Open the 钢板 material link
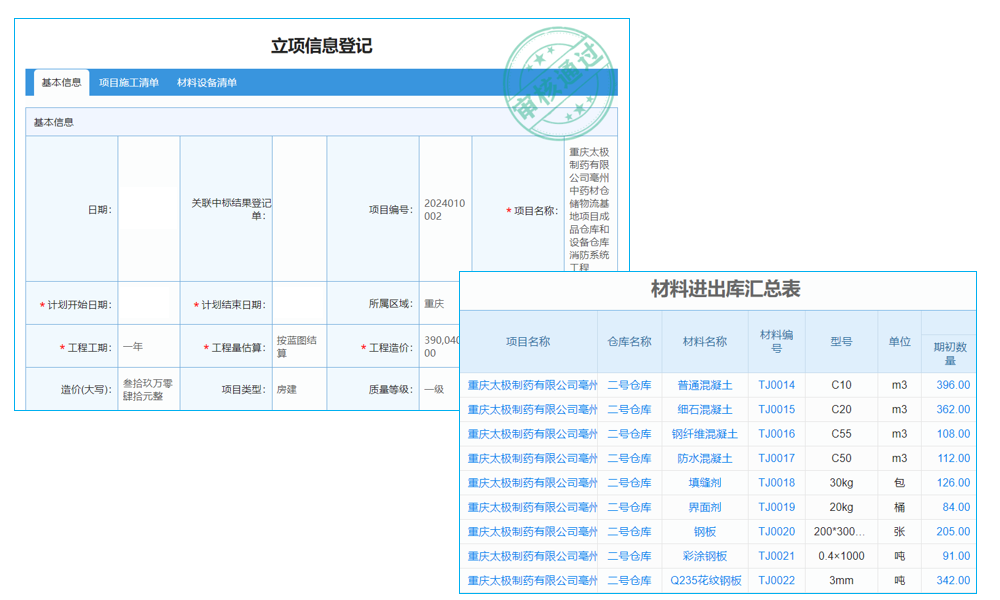Screen dimensions: 1000x600 pyautogui.click(x=703, y=531)
